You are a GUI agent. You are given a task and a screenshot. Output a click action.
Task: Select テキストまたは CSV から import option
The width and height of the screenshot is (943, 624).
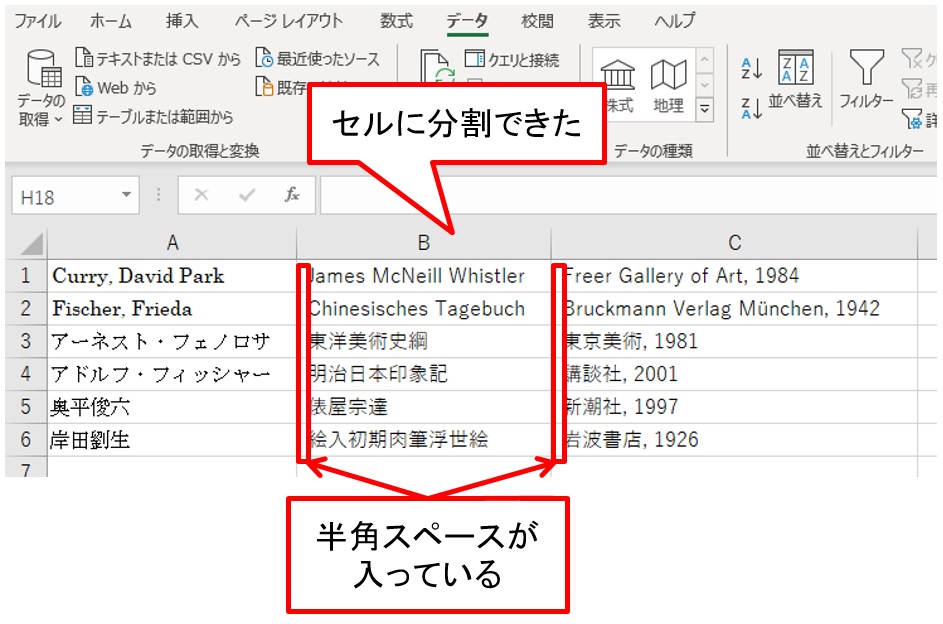[158, 59]
